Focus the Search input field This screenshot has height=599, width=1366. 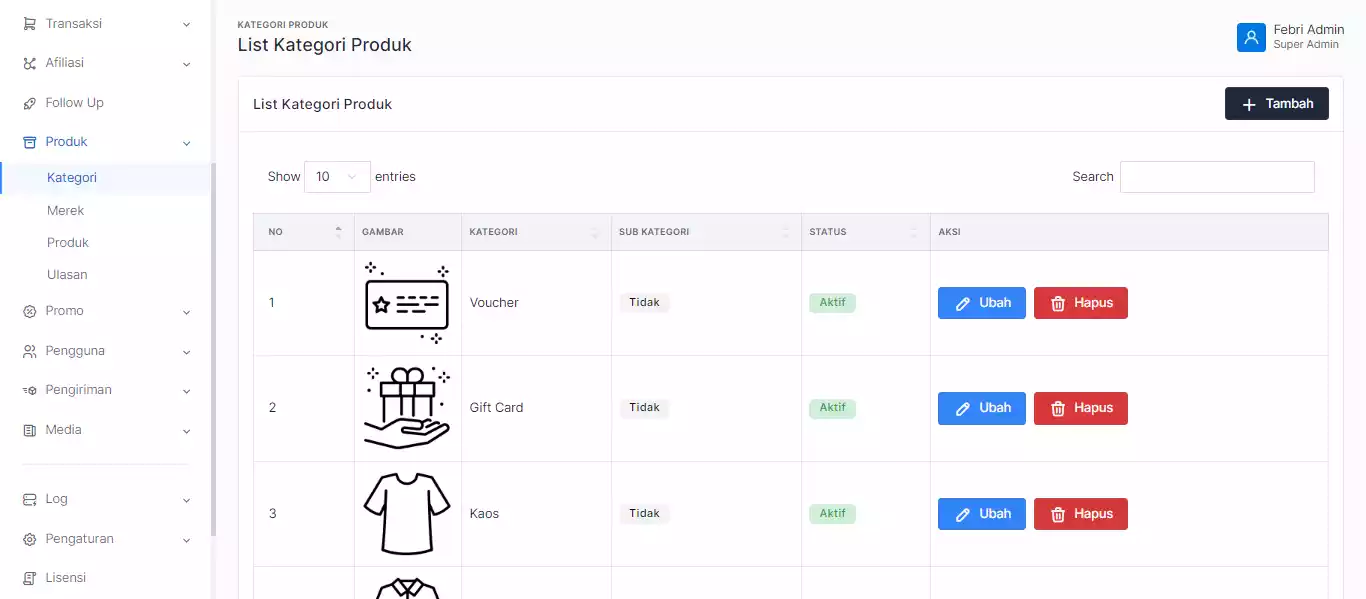point(1216,177)
